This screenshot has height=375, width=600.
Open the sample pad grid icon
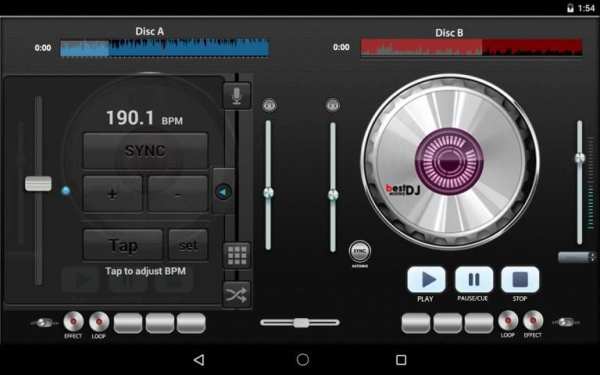pos(237,255)
